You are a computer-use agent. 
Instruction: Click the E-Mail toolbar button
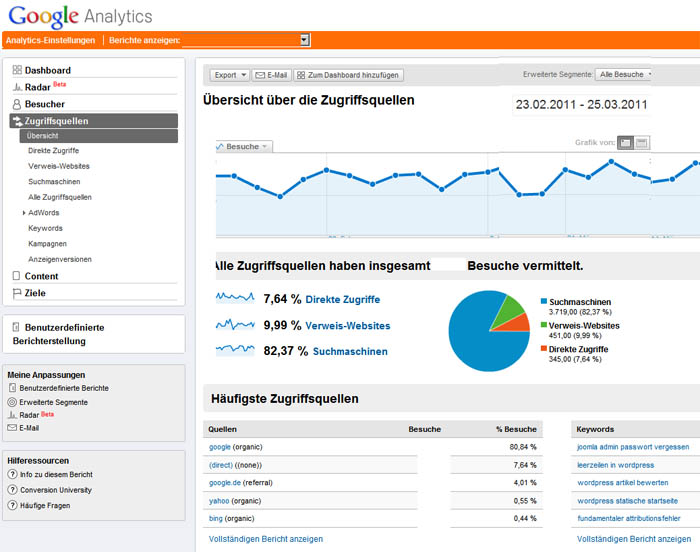coord(271,75)
